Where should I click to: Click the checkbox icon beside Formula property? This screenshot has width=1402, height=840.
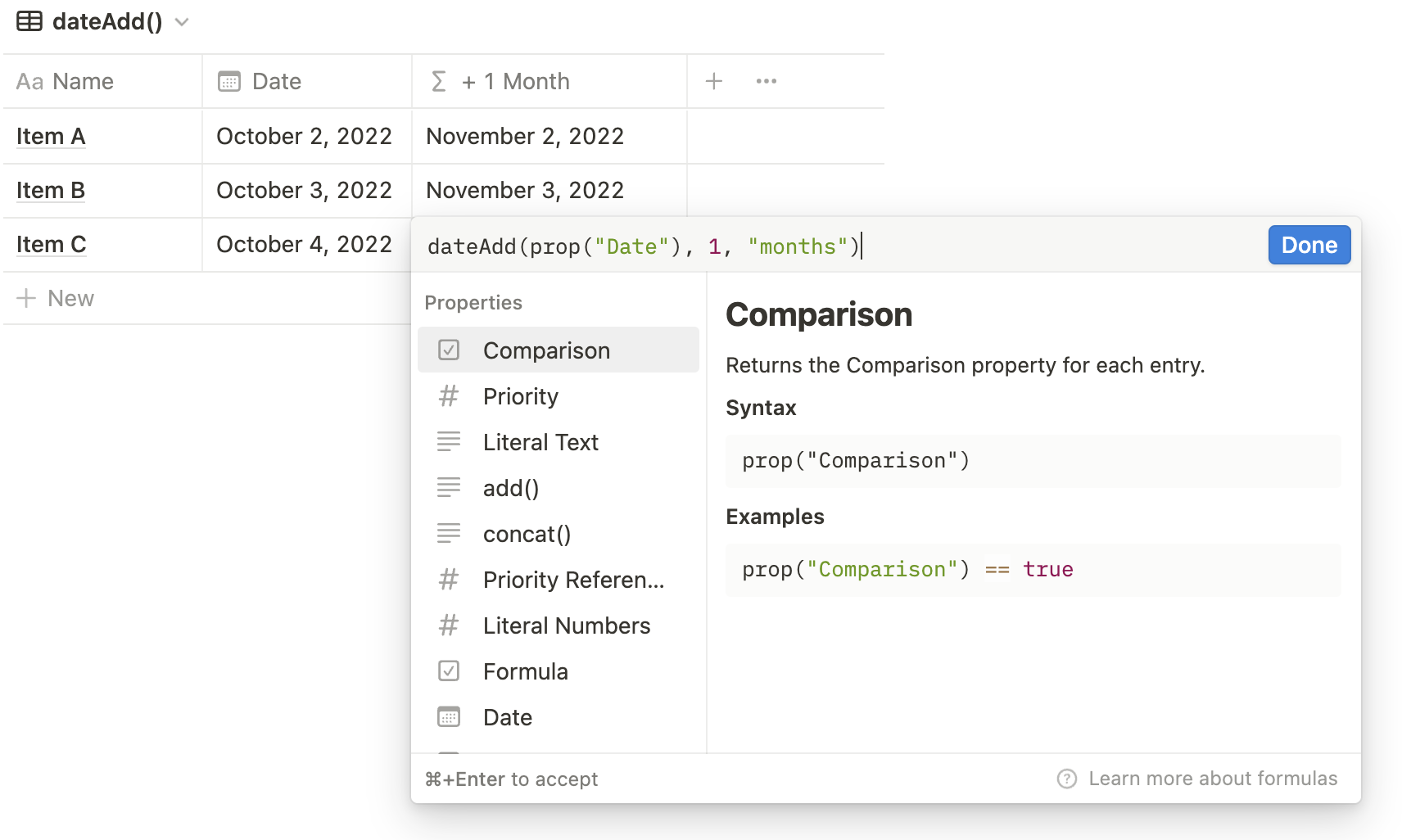[x=449, y=671]
